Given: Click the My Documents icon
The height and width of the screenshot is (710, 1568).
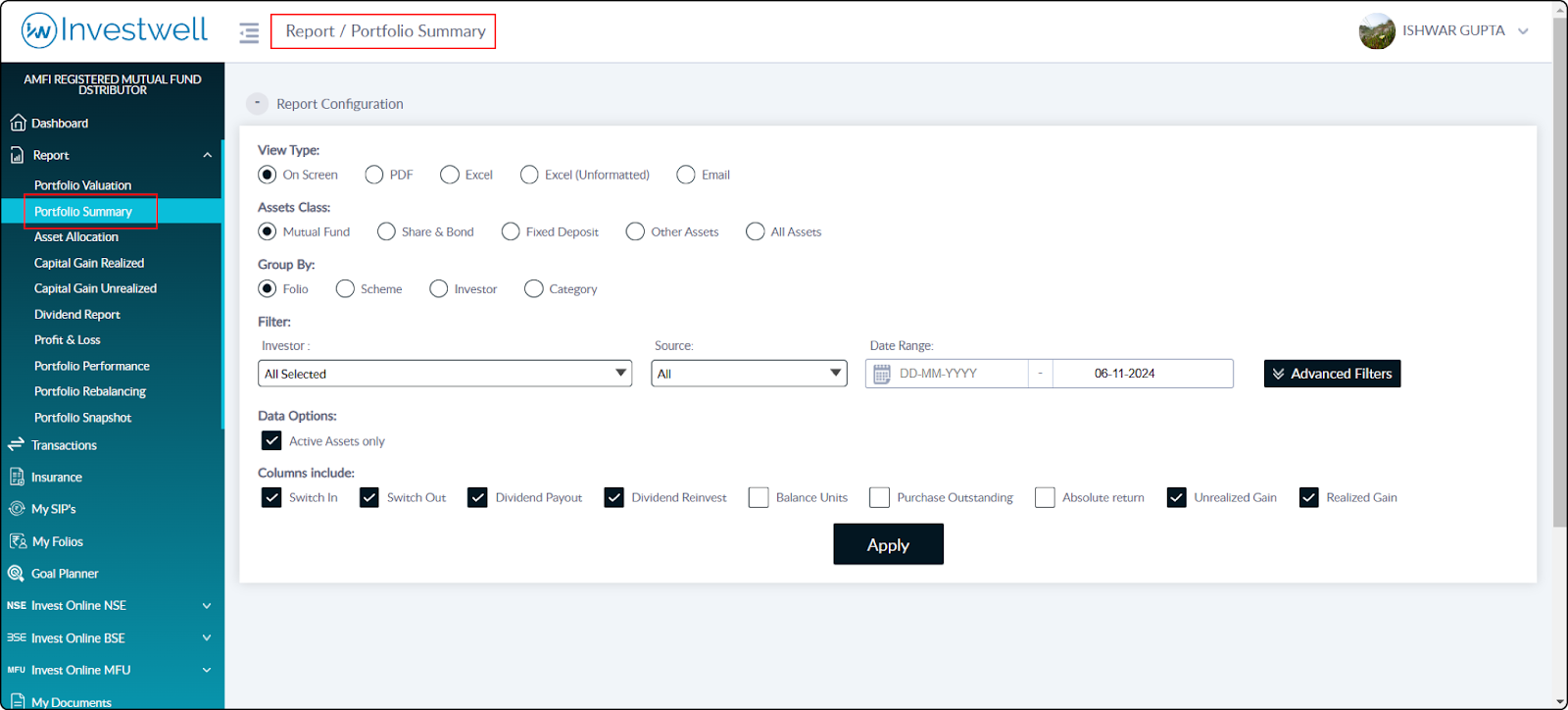Looking at the screenshot, I should [18, 701].
